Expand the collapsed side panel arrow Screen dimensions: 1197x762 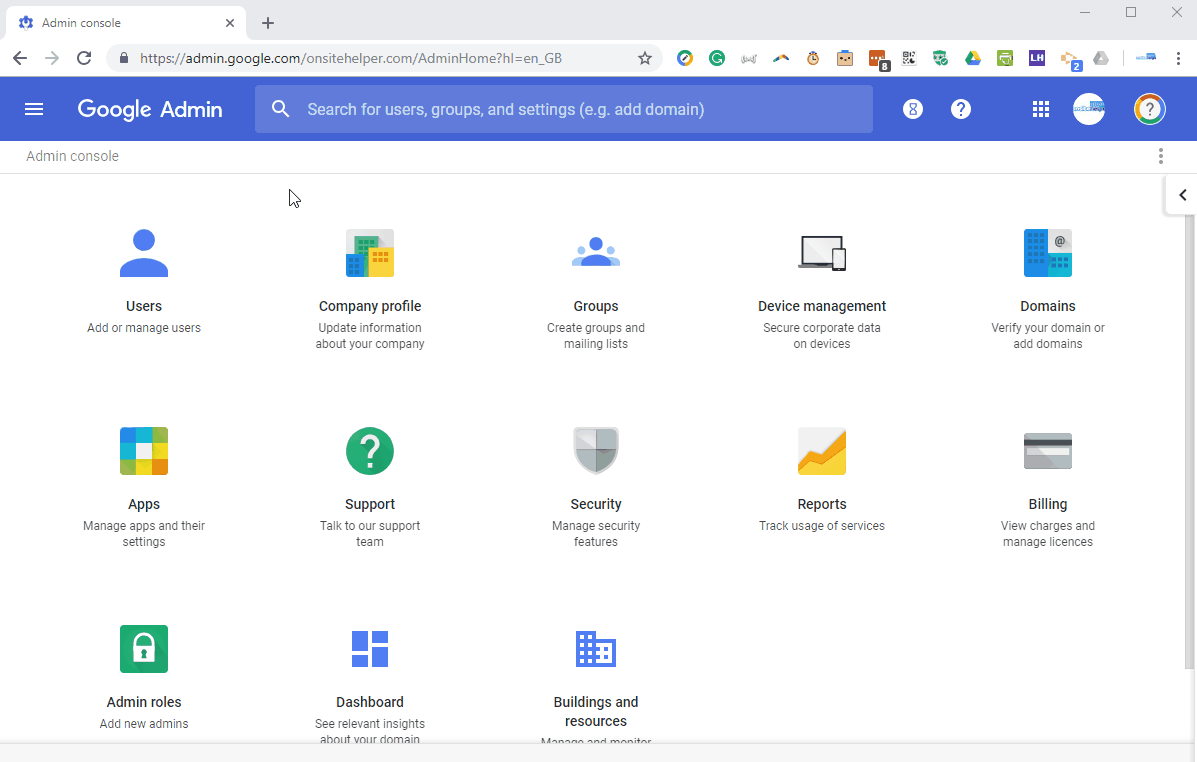tap(1182, 195)
